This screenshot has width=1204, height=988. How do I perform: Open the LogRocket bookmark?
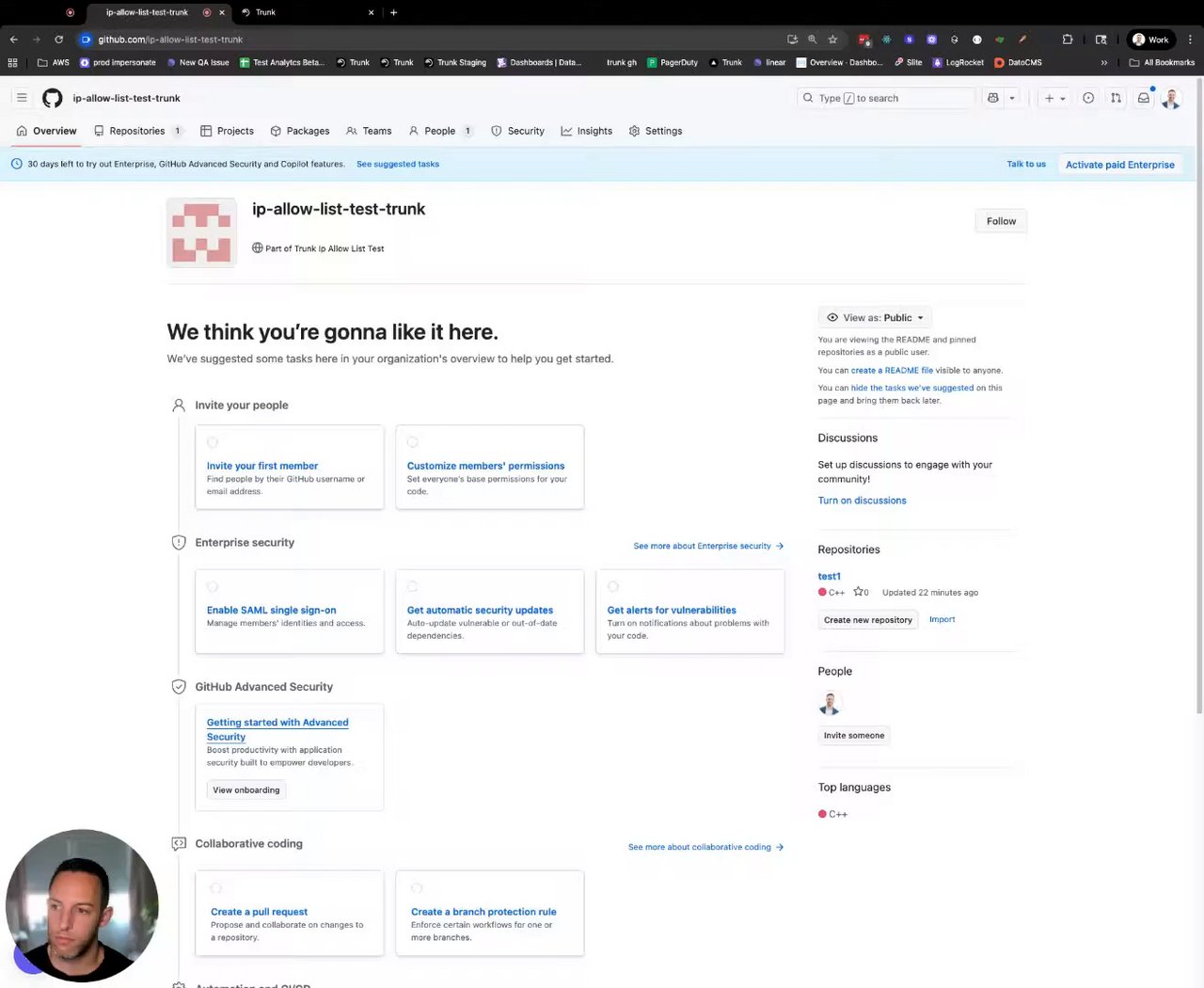point(958,63)
